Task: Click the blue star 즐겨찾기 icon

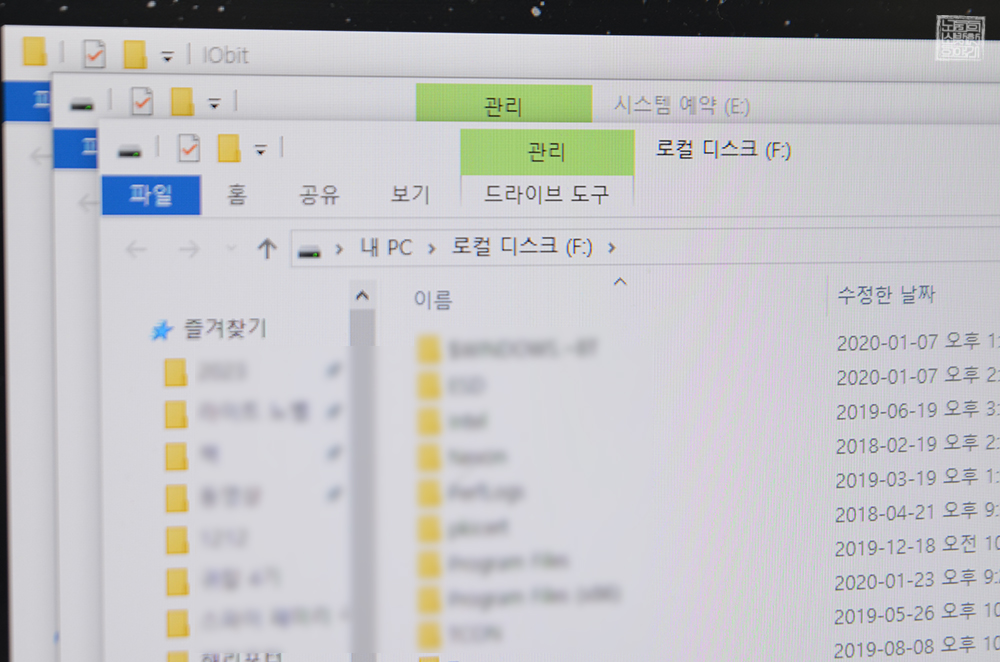Action: coord(162,330)
